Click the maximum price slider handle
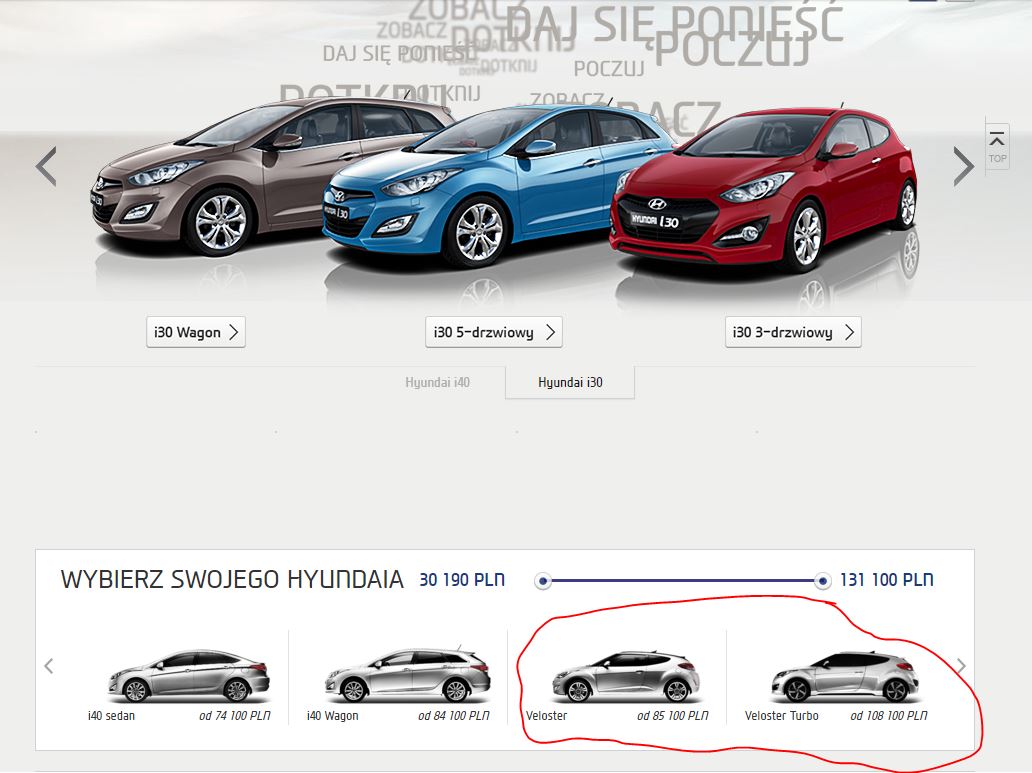 coord(822,580)
